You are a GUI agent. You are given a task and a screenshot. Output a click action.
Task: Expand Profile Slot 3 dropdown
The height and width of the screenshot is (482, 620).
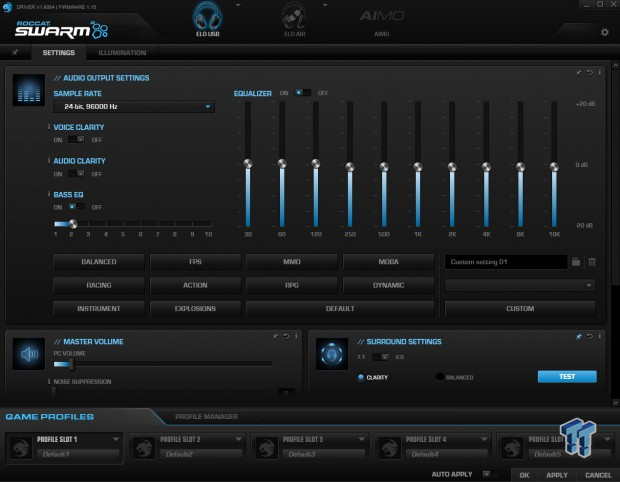pos(361,439)
